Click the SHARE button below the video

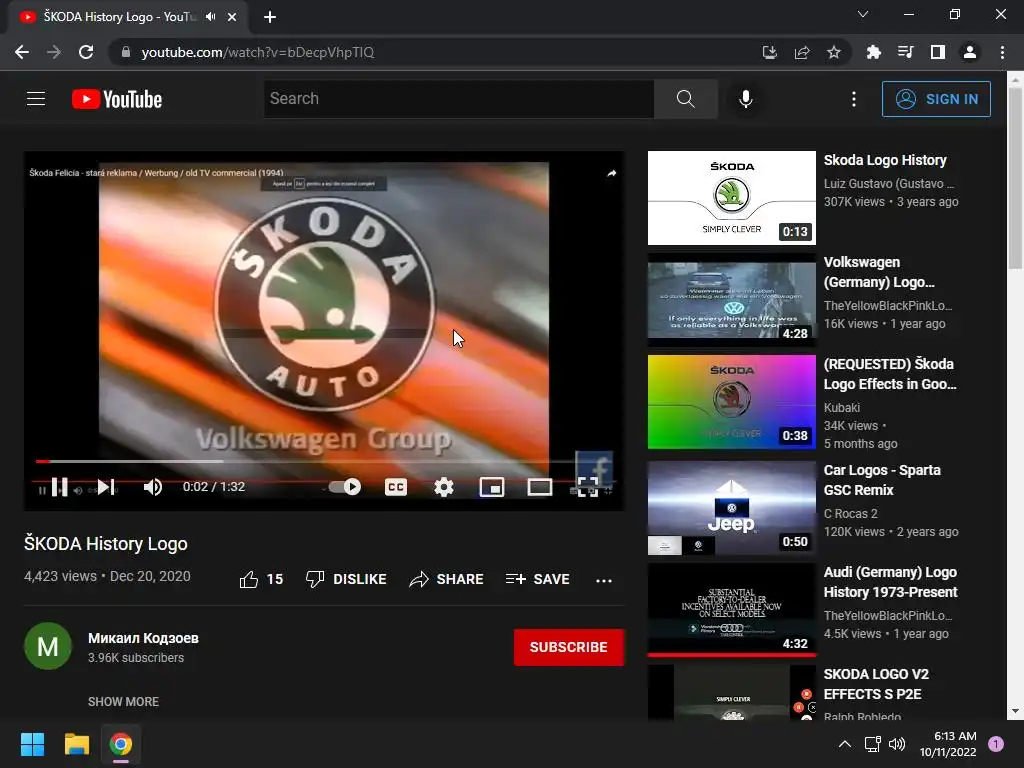tap(447, 579)
